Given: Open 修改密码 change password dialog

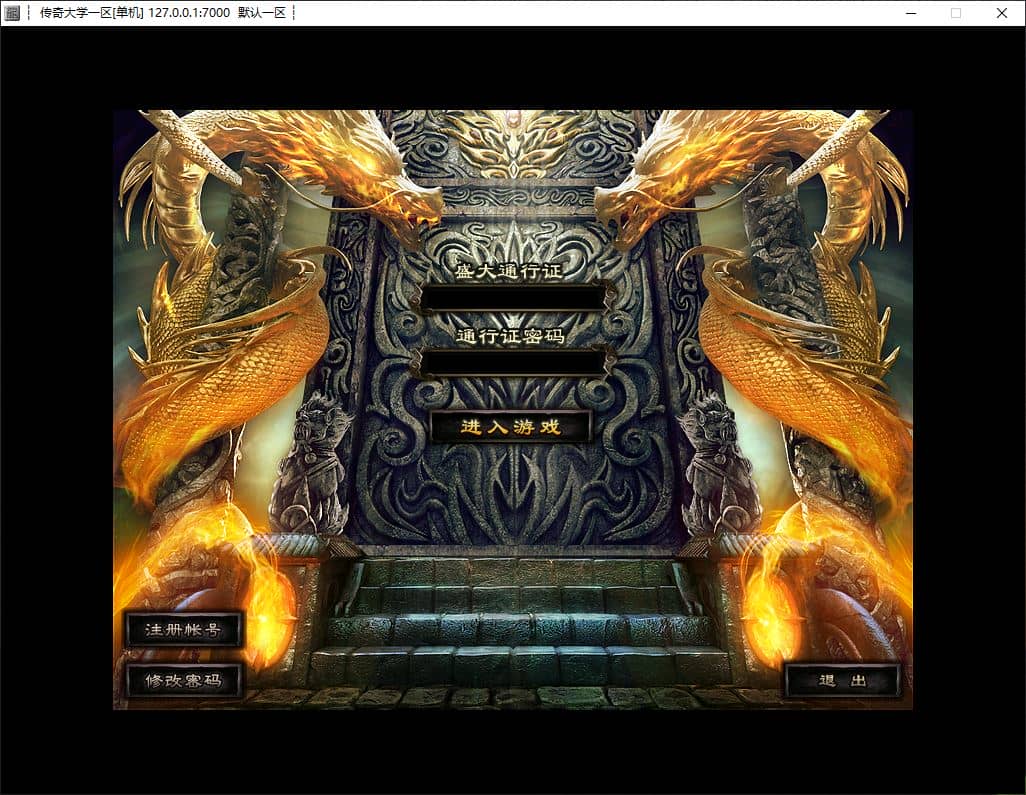Looking at the screenshot, I should (x=184, y=680).
